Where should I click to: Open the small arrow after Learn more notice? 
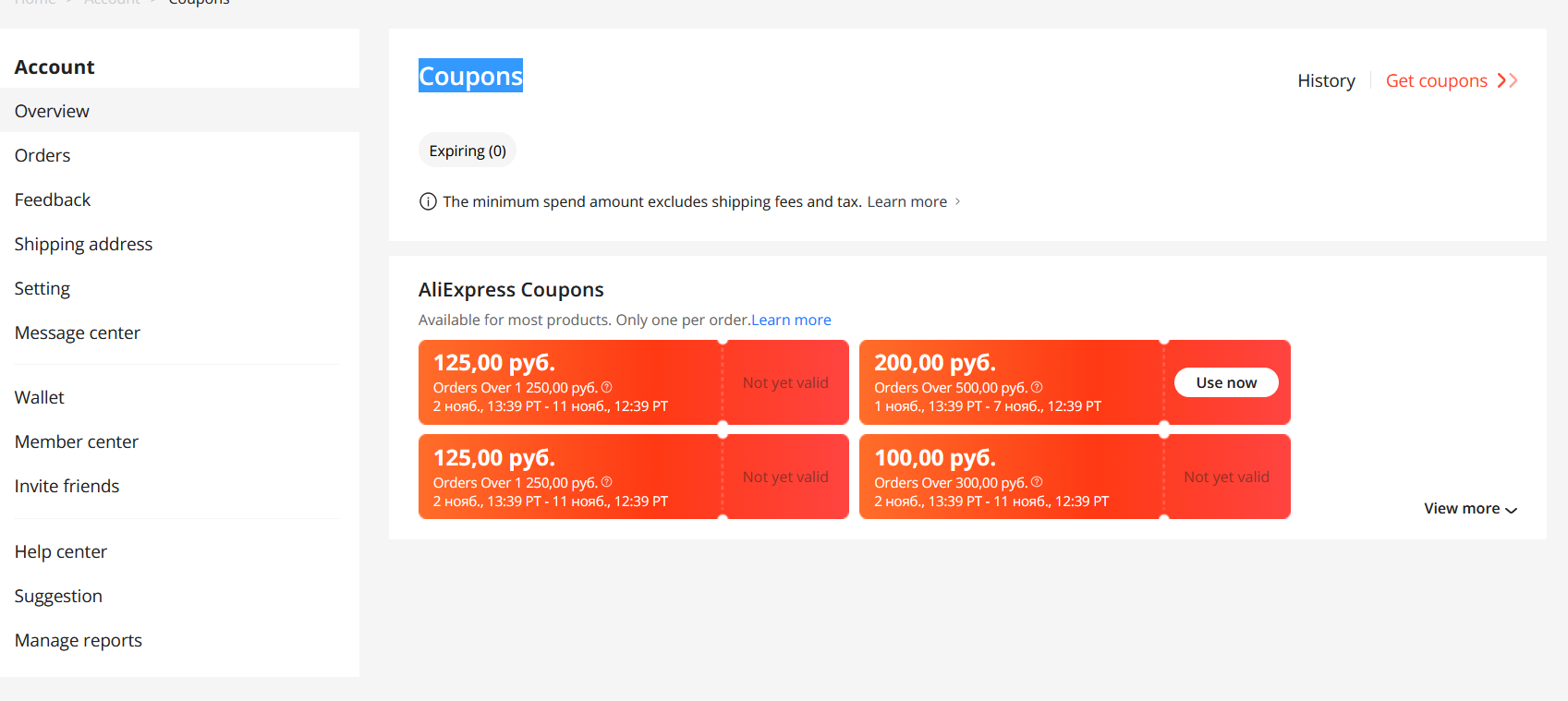click(957, 201)
